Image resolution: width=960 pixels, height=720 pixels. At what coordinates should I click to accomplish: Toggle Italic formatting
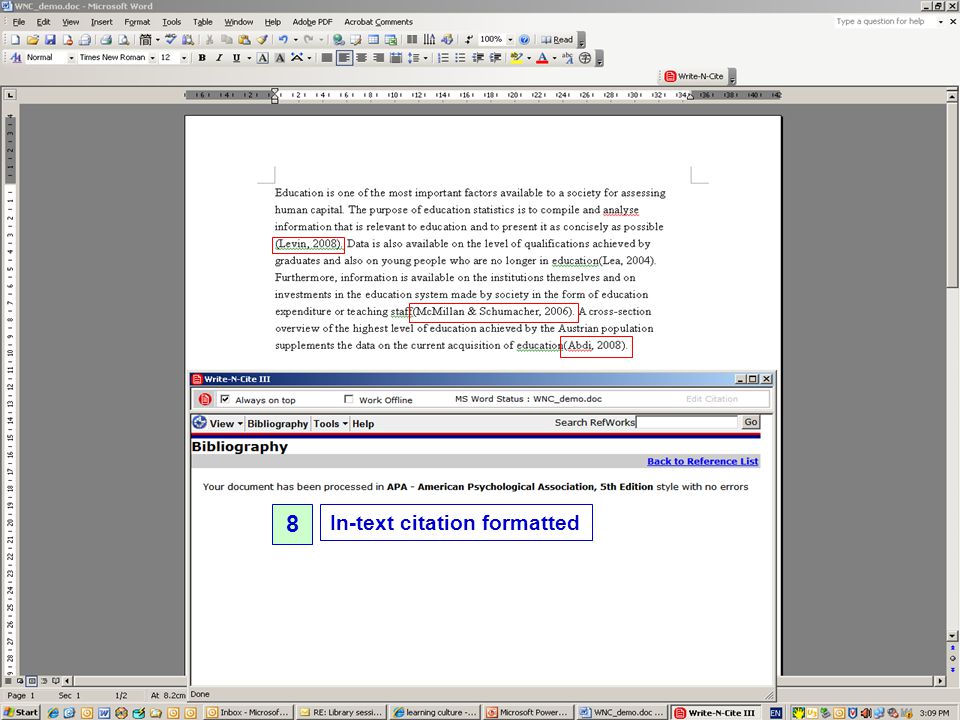coord(219,58)
